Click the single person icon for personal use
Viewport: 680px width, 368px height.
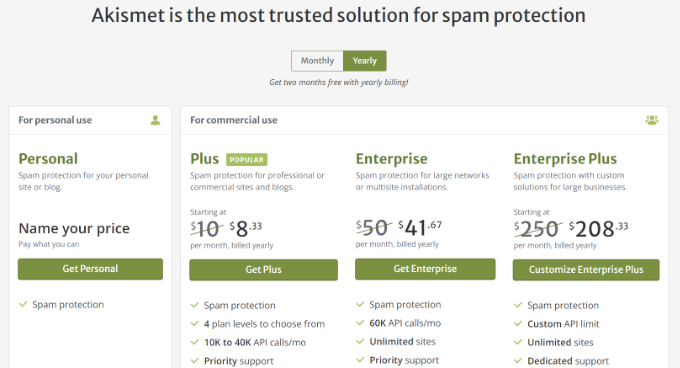coord(155,120)
